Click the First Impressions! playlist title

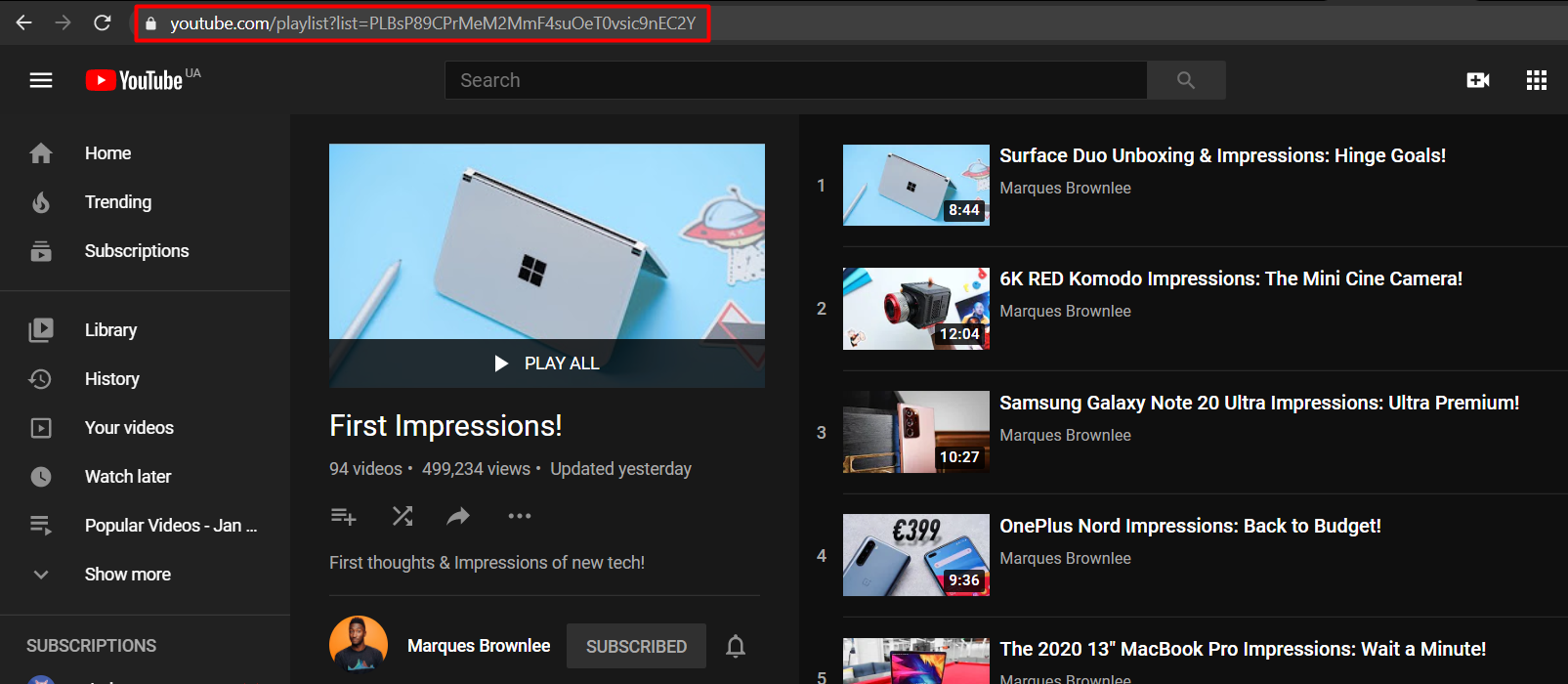[x=445, y=426]
